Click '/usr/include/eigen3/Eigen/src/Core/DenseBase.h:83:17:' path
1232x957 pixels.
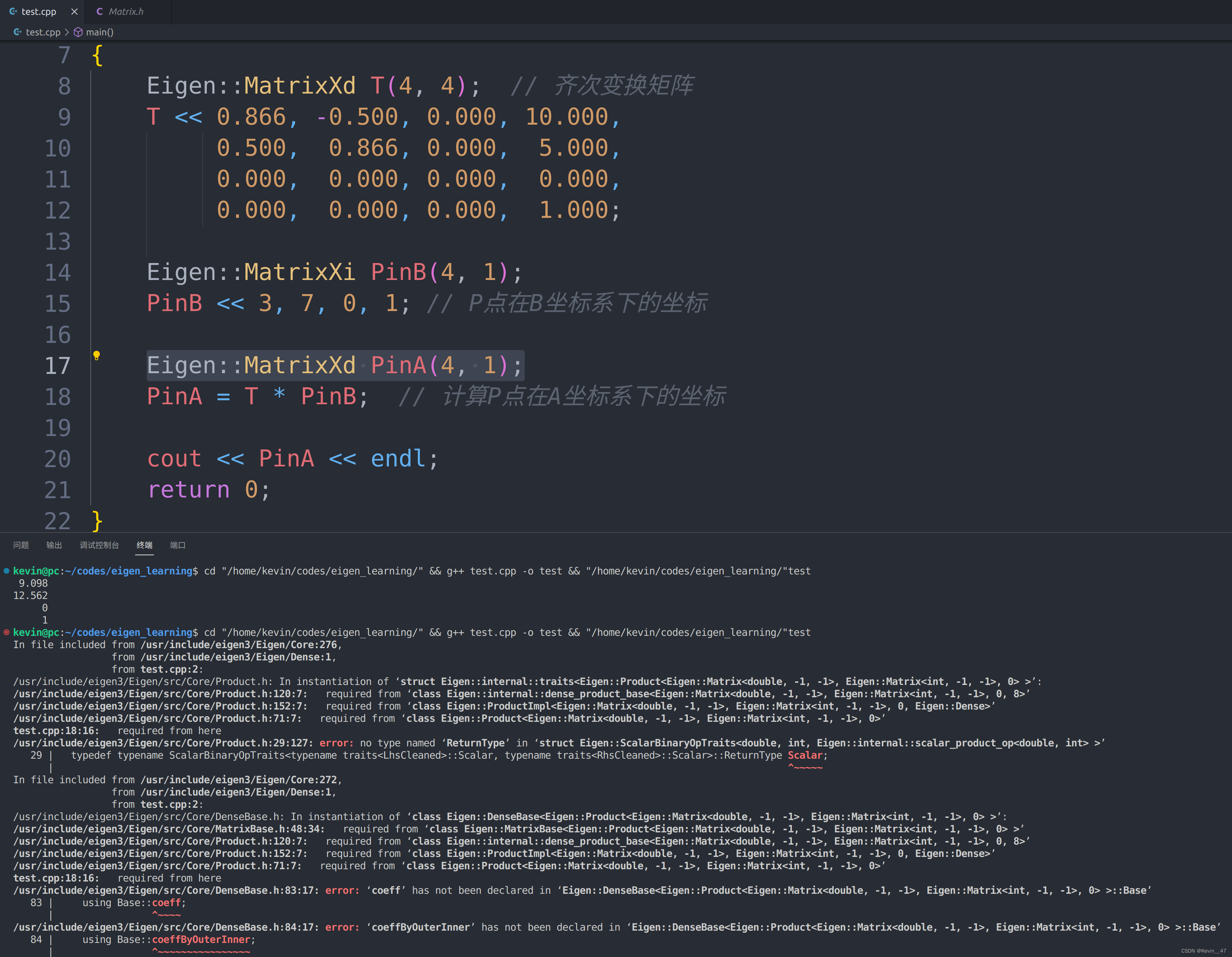tap(166, 890)
